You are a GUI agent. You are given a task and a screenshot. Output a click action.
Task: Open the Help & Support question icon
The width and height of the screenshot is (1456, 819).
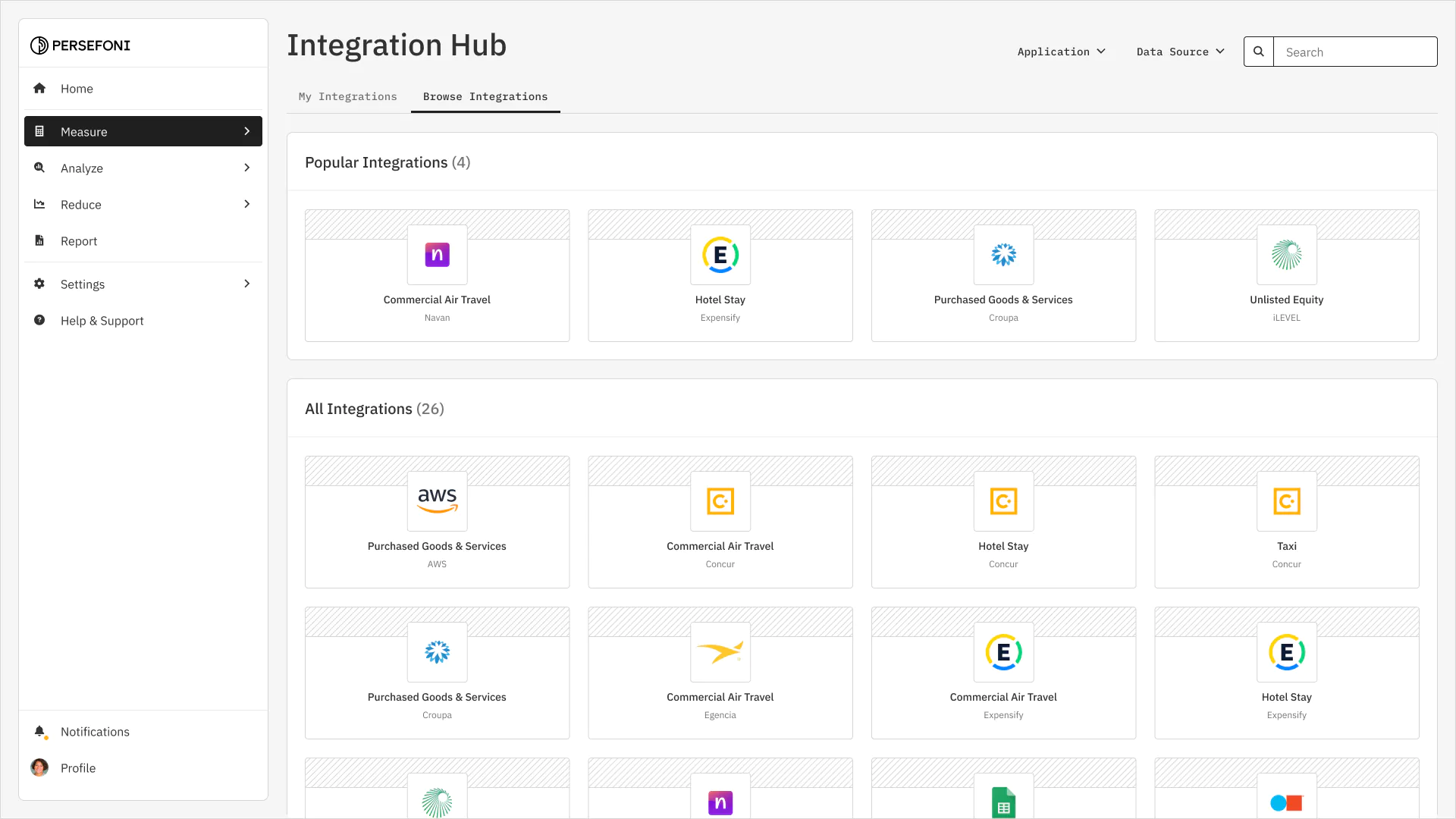[x=40, y=320]
